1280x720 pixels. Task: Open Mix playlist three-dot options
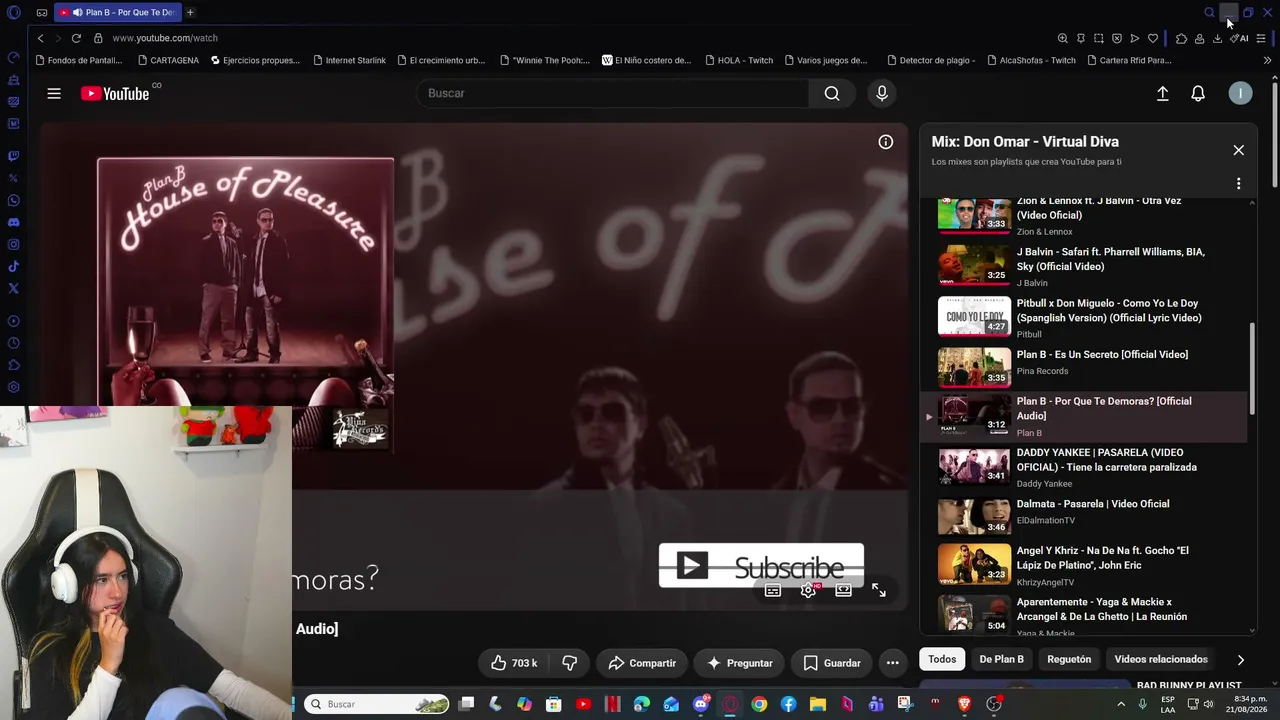coord(1238,184)
